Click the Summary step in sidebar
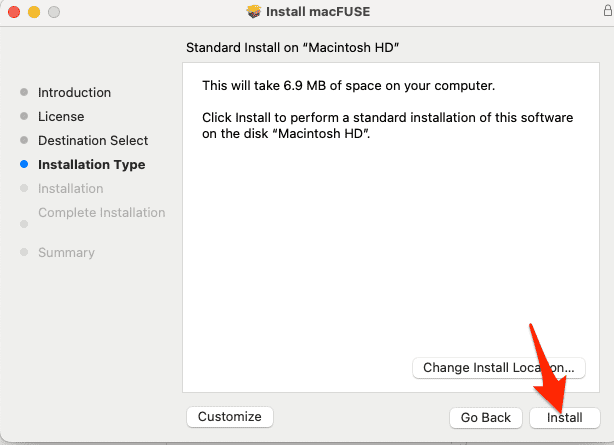The height and width of the screenshot is (445, 614). (x=66, y=253)
